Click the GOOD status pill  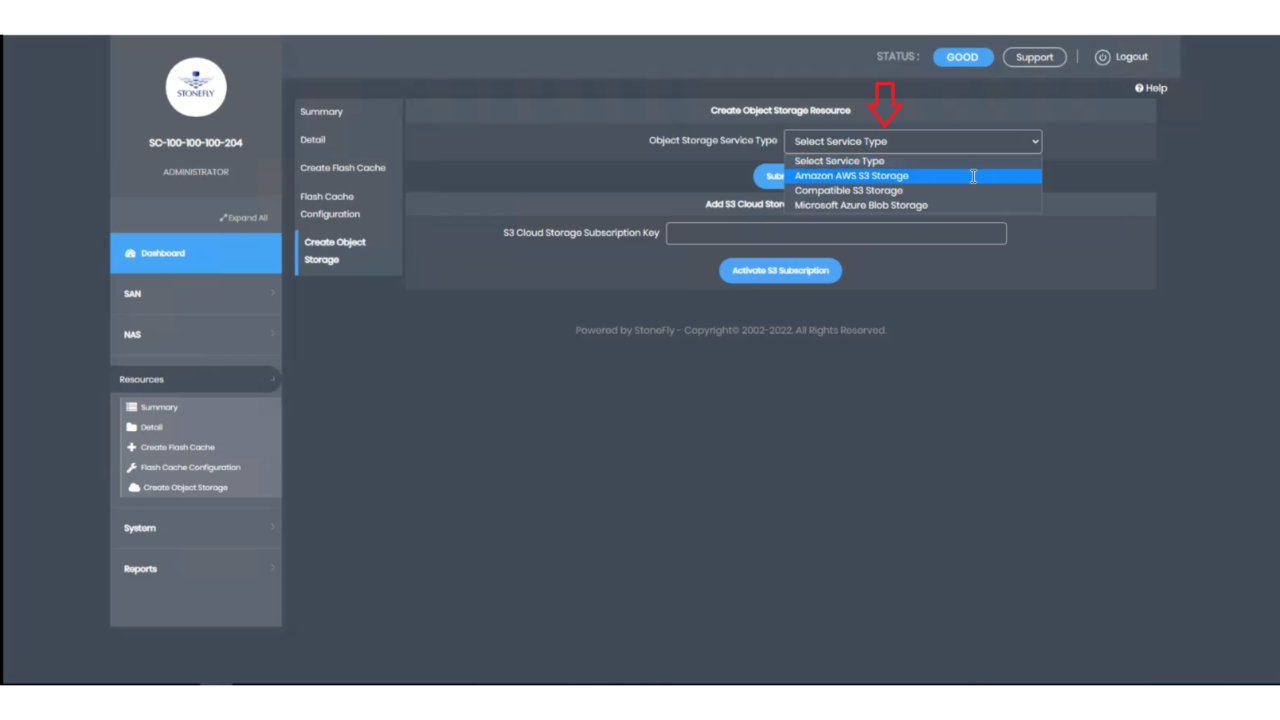(x=962, y=57)
